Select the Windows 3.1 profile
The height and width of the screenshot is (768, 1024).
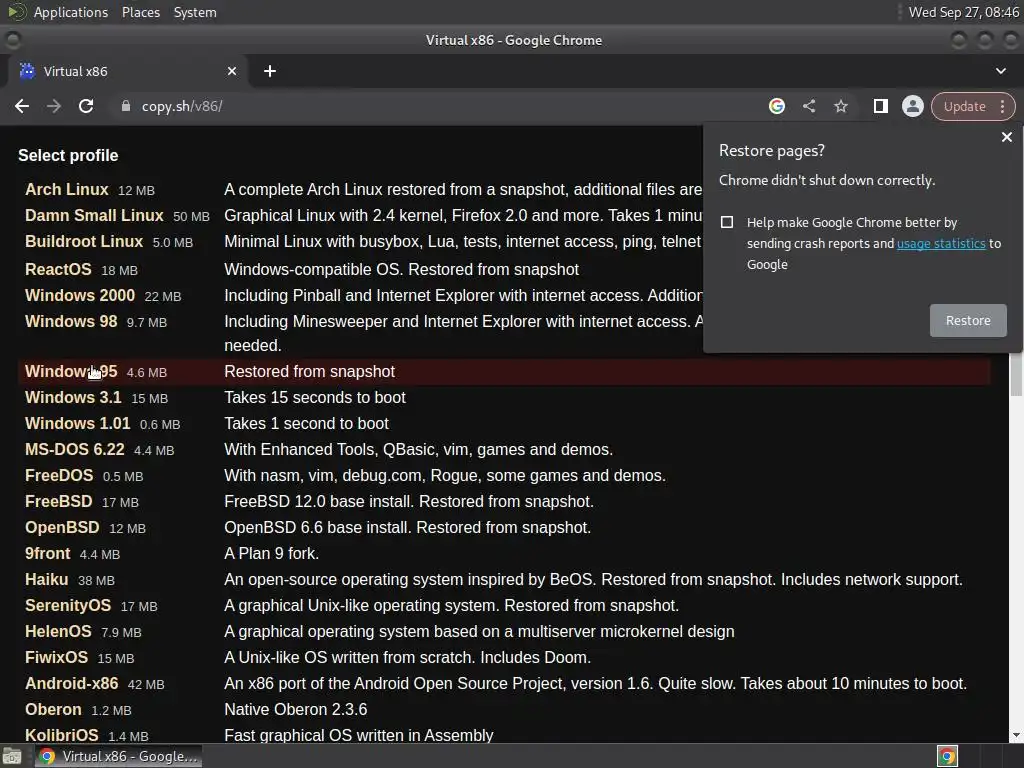coord(73,397)
